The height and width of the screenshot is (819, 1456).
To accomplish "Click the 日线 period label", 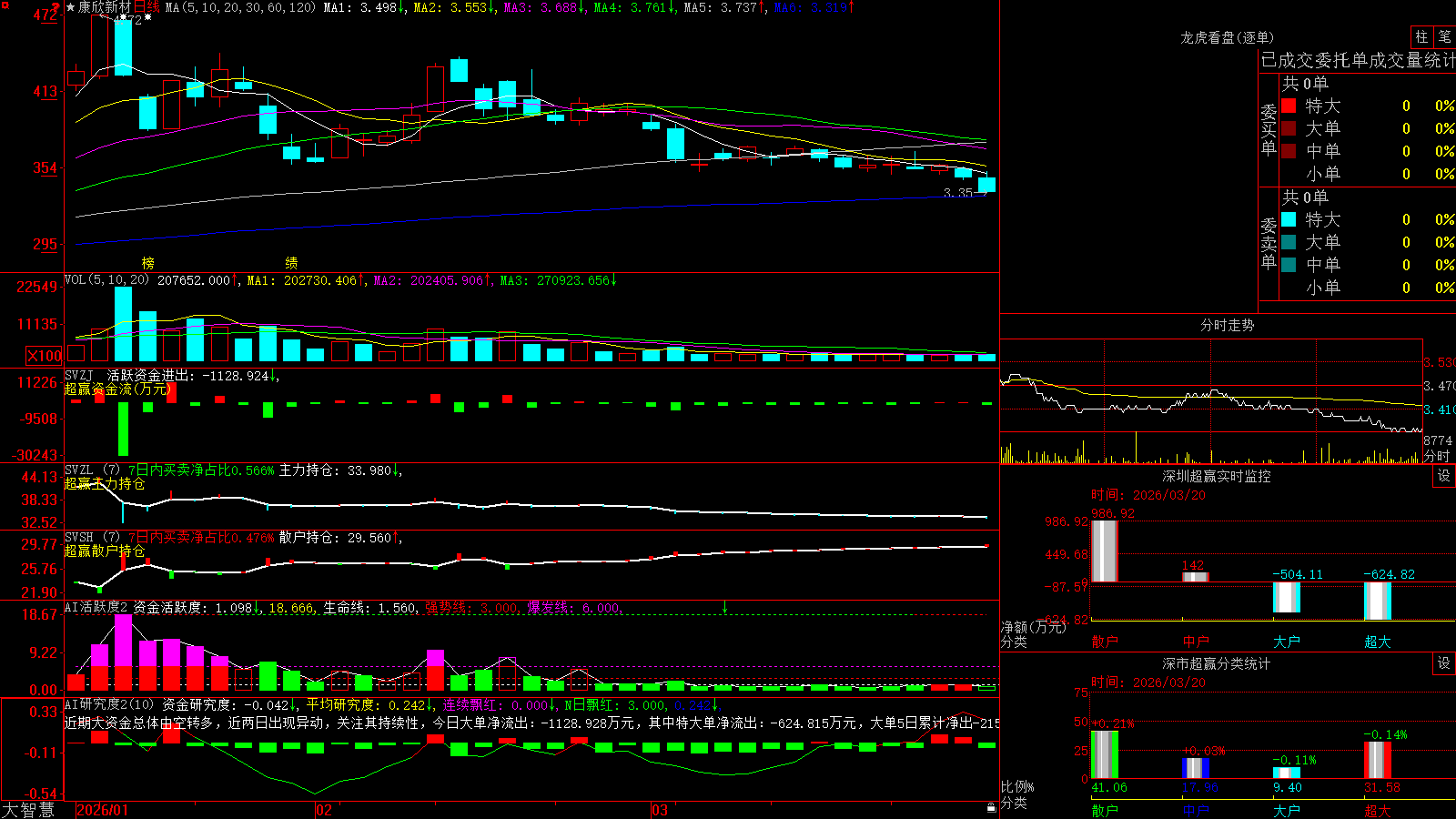I will tap(147, 7).
